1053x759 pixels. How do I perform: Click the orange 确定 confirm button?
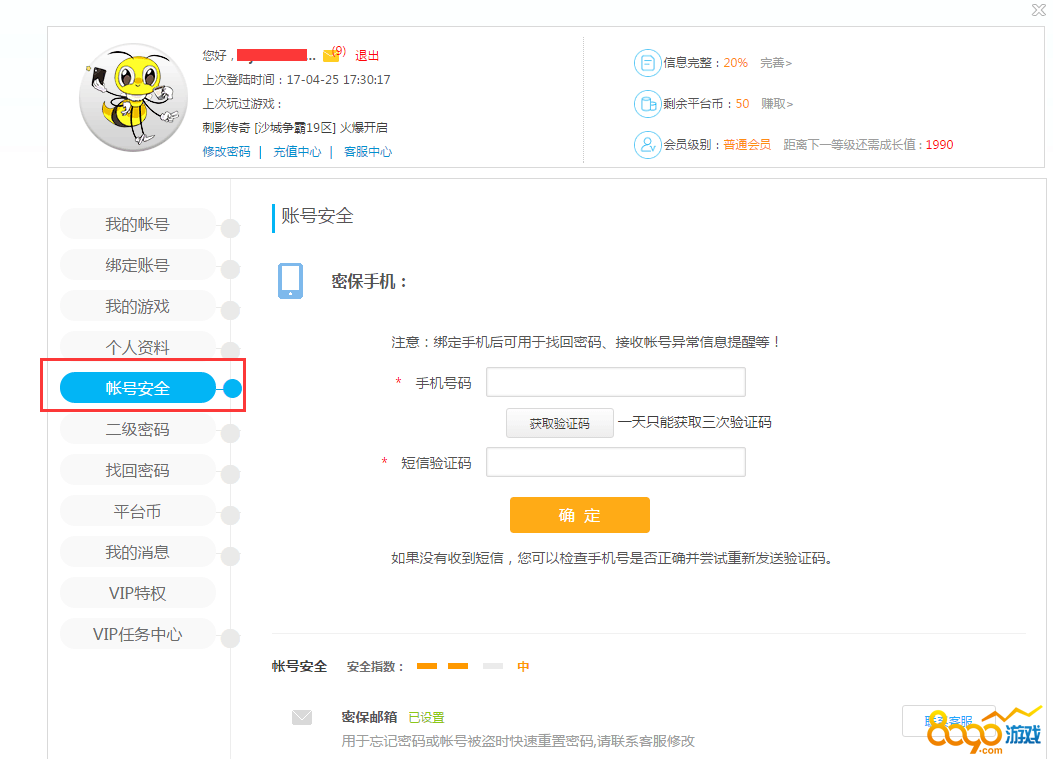pyautogui.click(x=579, y=515)
